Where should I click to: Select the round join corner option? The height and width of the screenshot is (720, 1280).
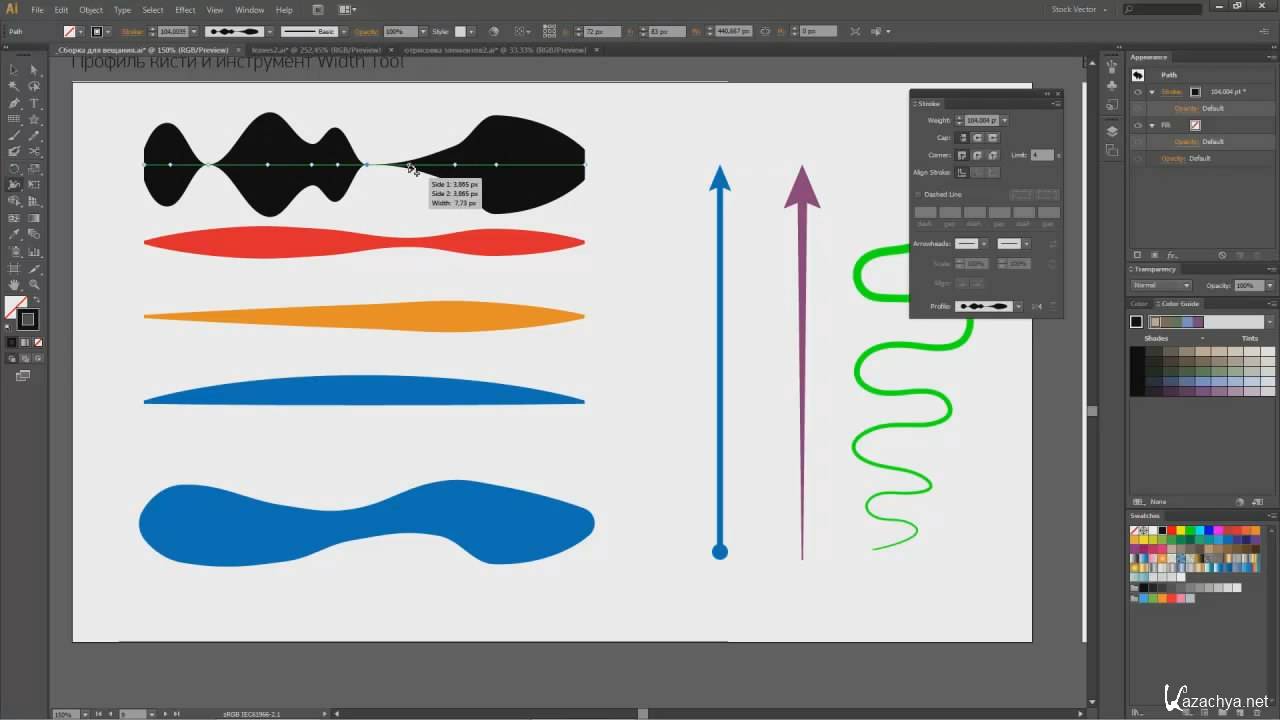978,156
